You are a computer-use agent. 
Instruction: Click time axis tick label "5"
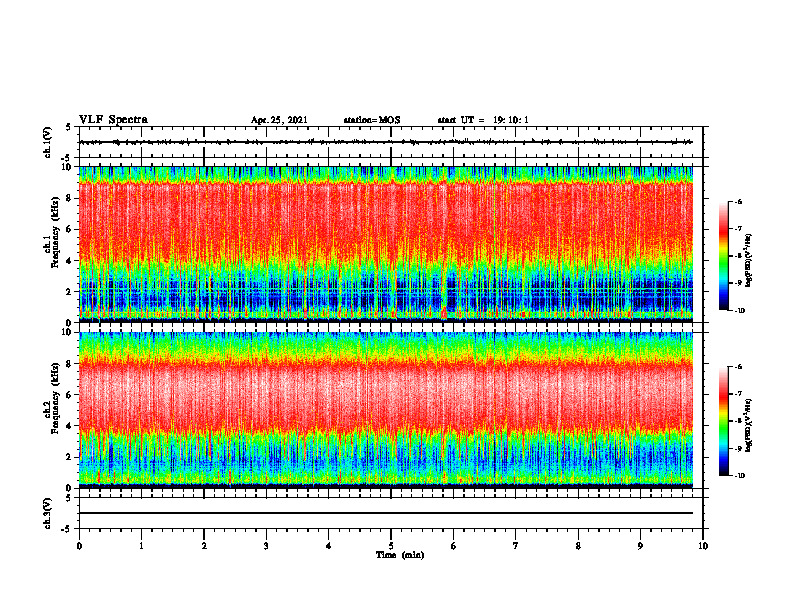[391, 546]
